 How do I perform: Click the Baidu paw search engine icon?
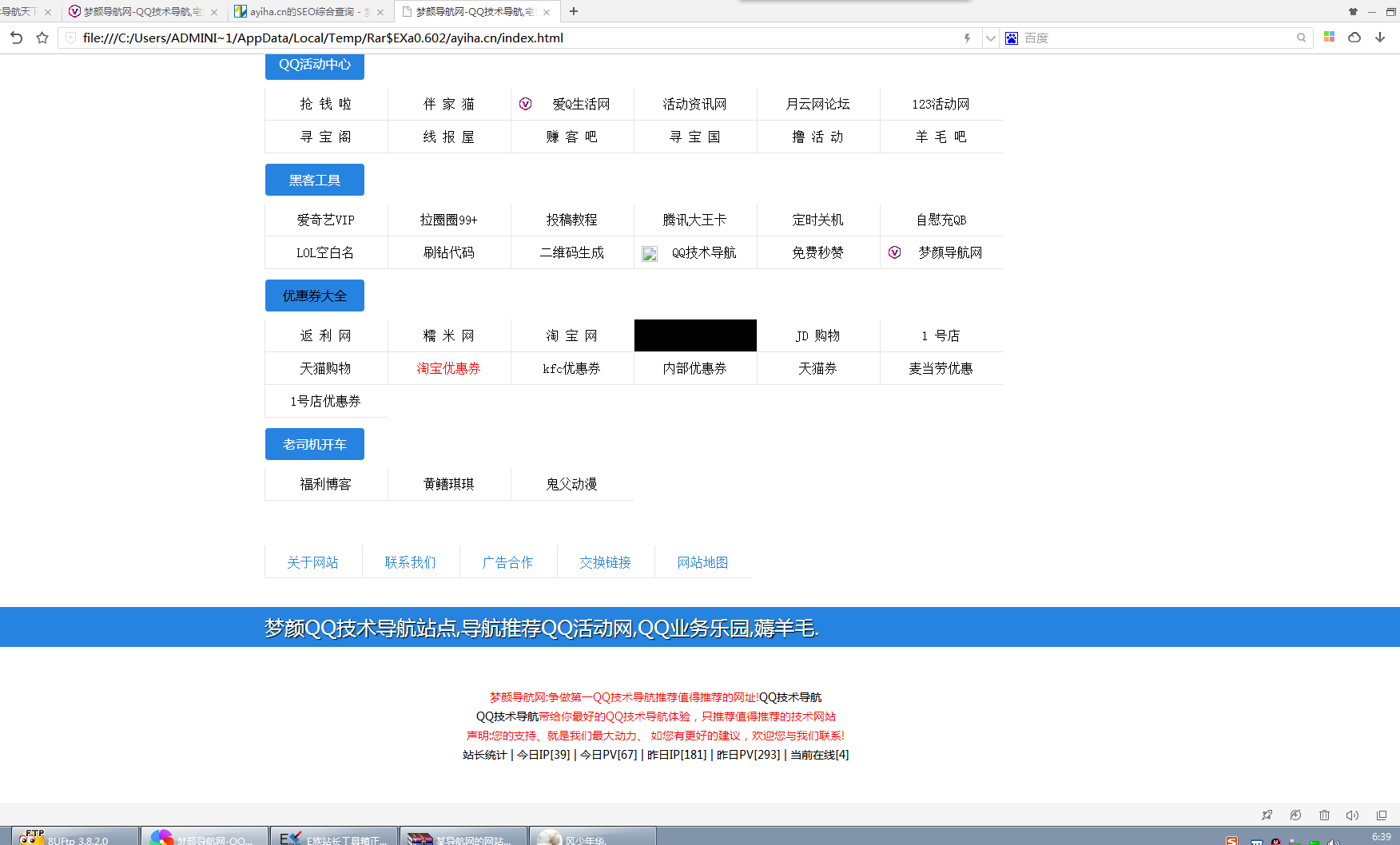[1012, 38]
